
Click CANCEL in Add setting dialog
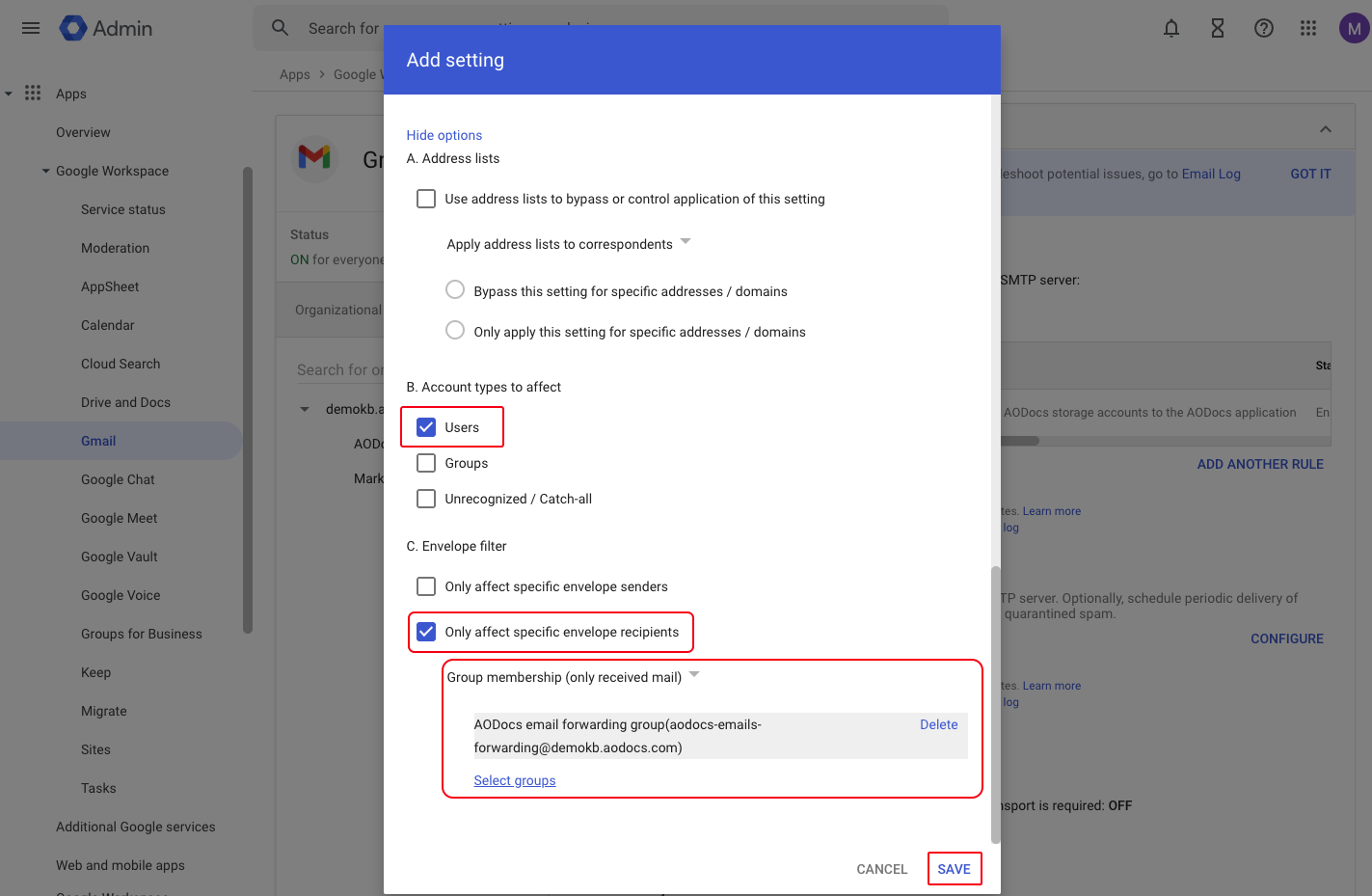point(882,869)
